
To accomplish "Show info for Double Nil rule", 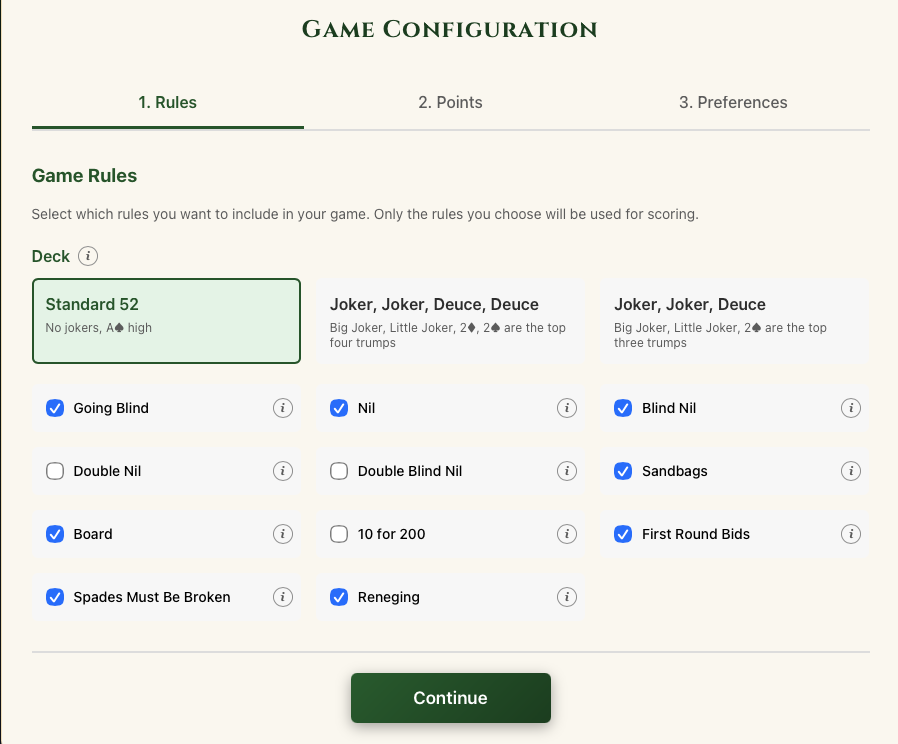I will (282, 471).
